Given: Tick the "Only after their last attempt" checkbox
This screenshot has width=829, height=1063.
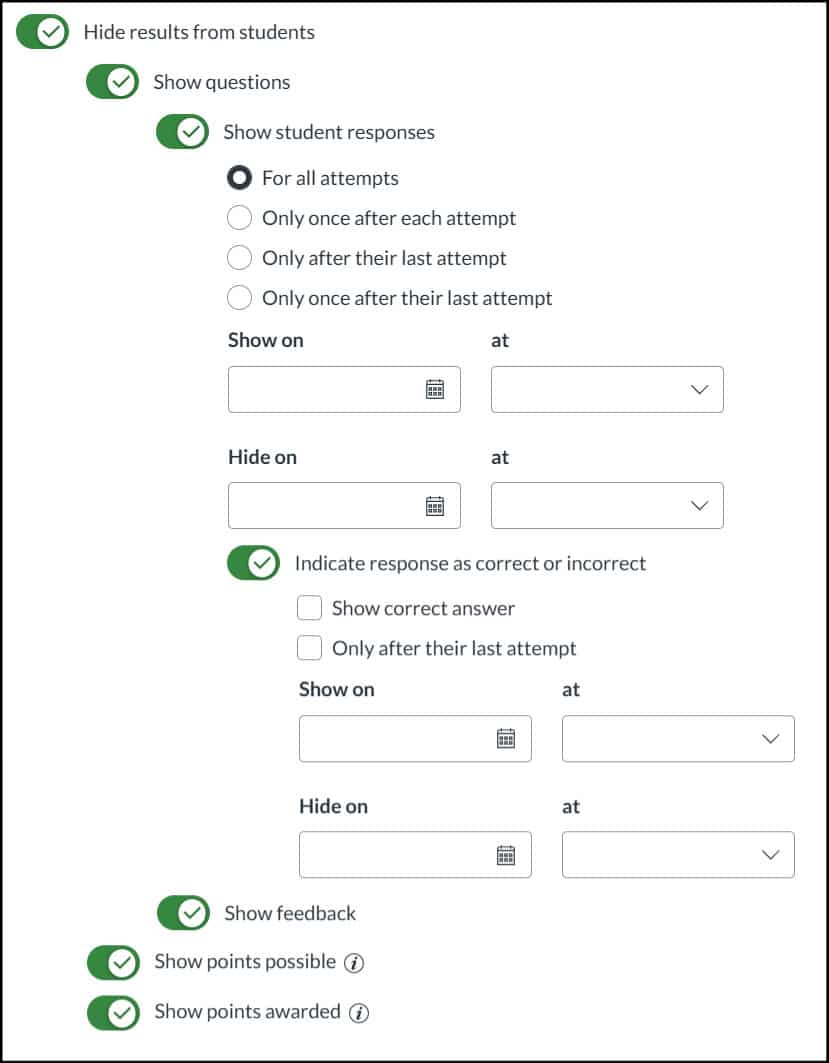Looking at the screenshot, I should [310, 648].
